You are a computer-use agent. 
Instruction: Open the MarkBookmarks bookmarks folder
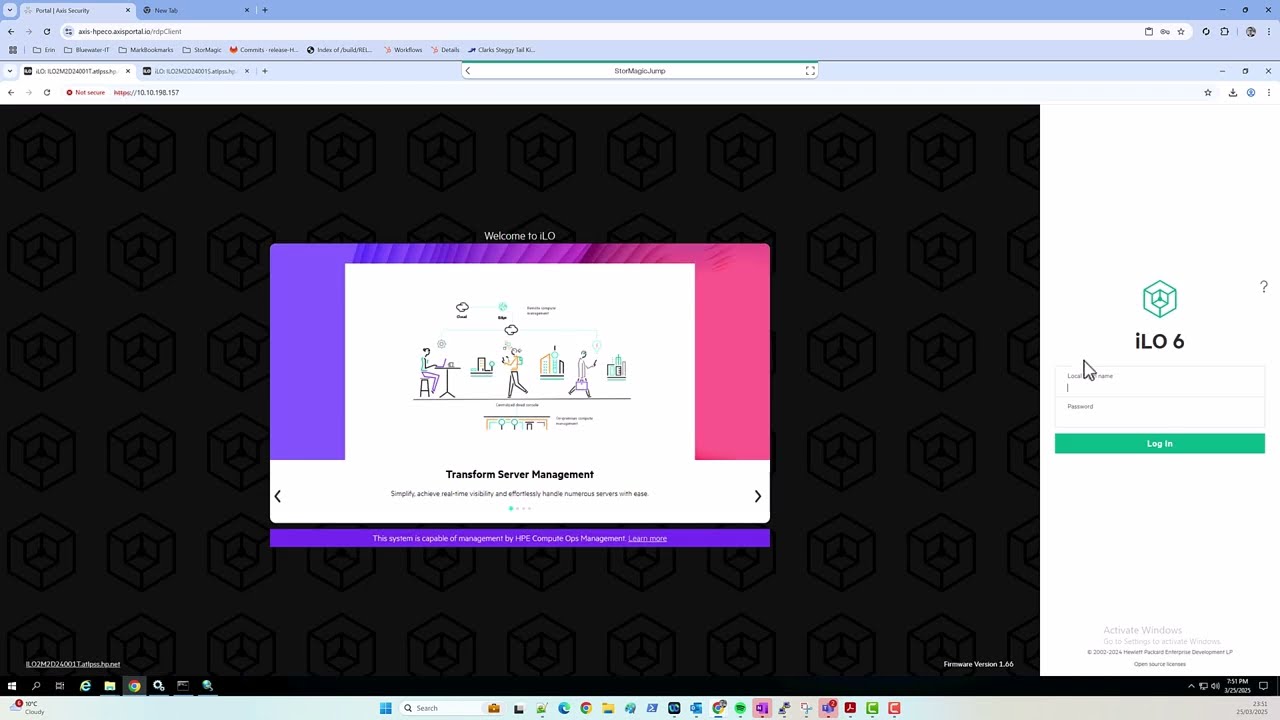[146, 50]
